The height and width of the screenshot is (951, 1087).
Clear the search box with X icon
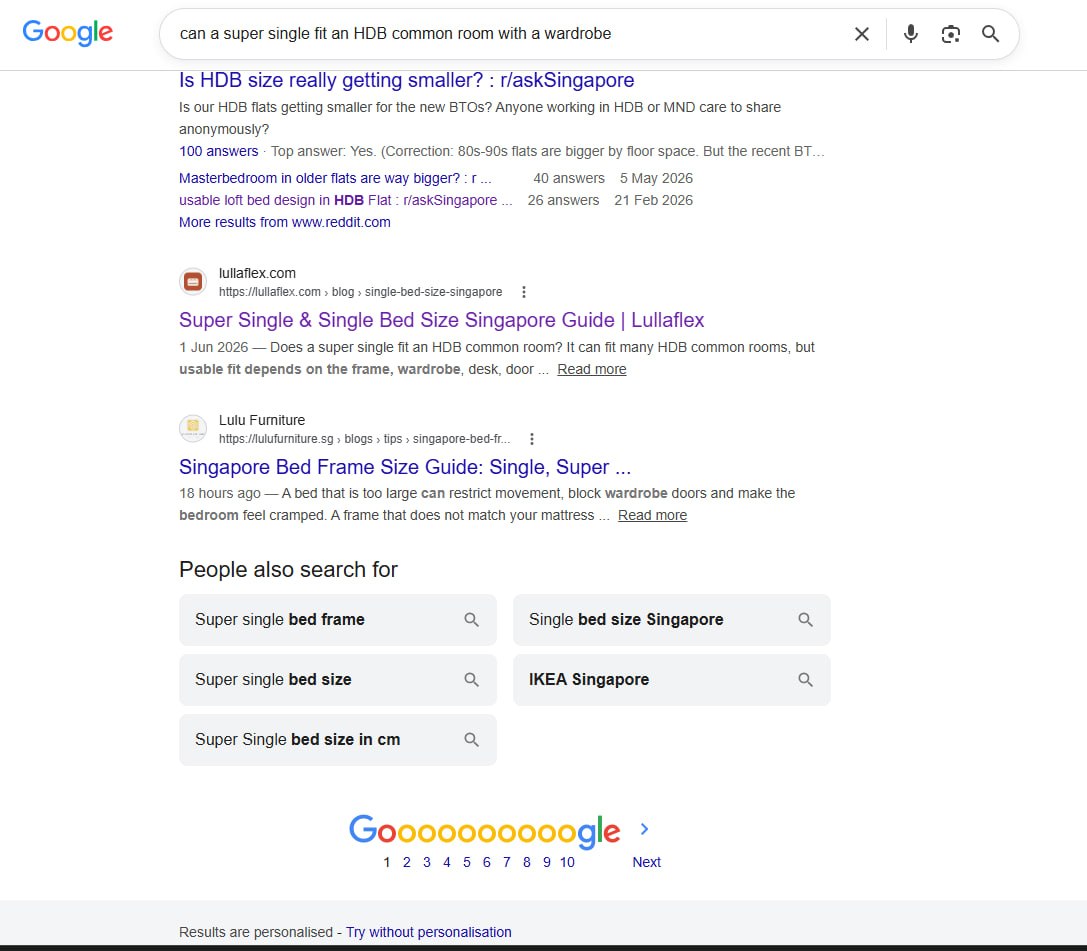pos(862,34)
